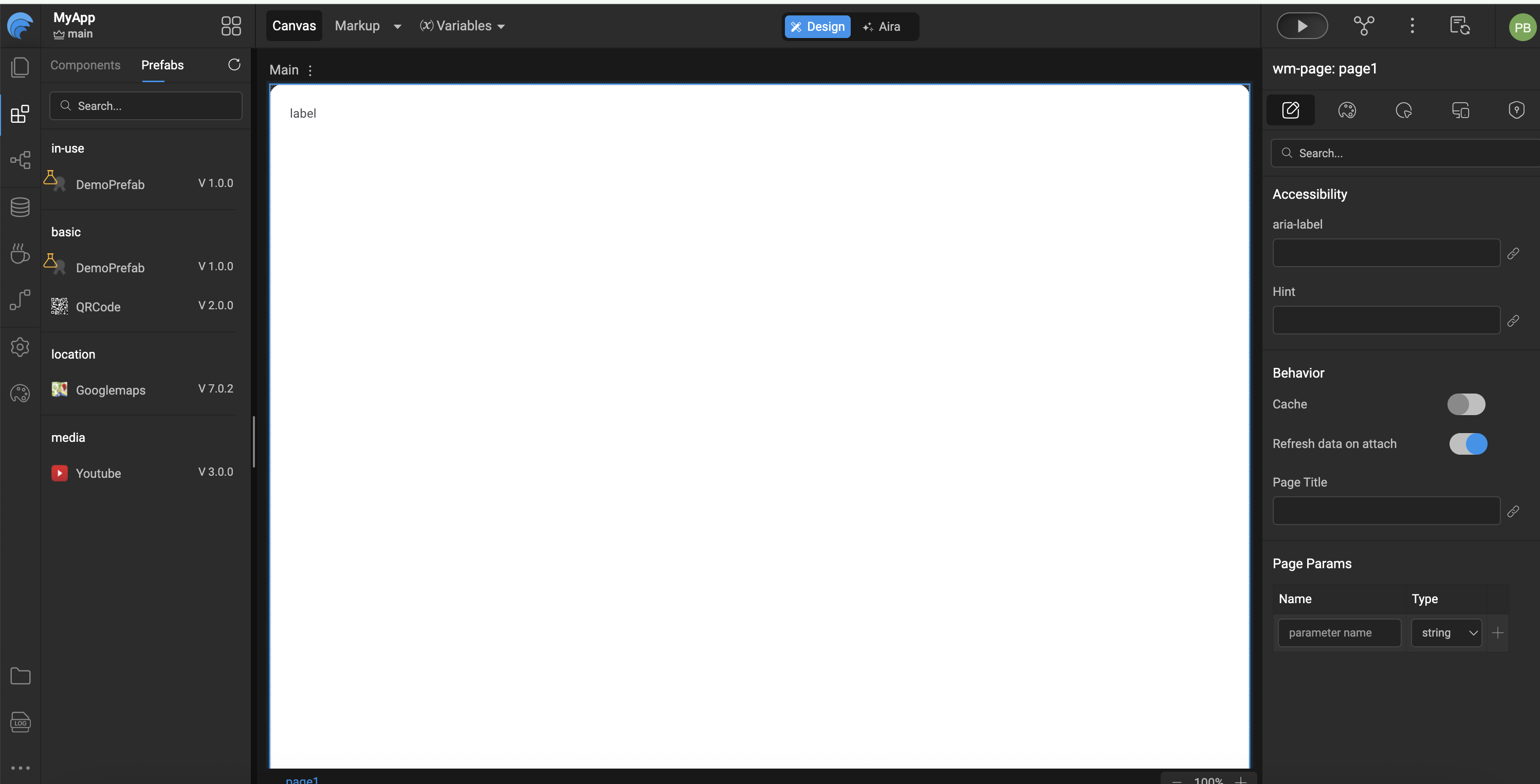This screenshot has width=1540, height=784.
Task: Select the QRCode prefab
Action: point(99,307)
